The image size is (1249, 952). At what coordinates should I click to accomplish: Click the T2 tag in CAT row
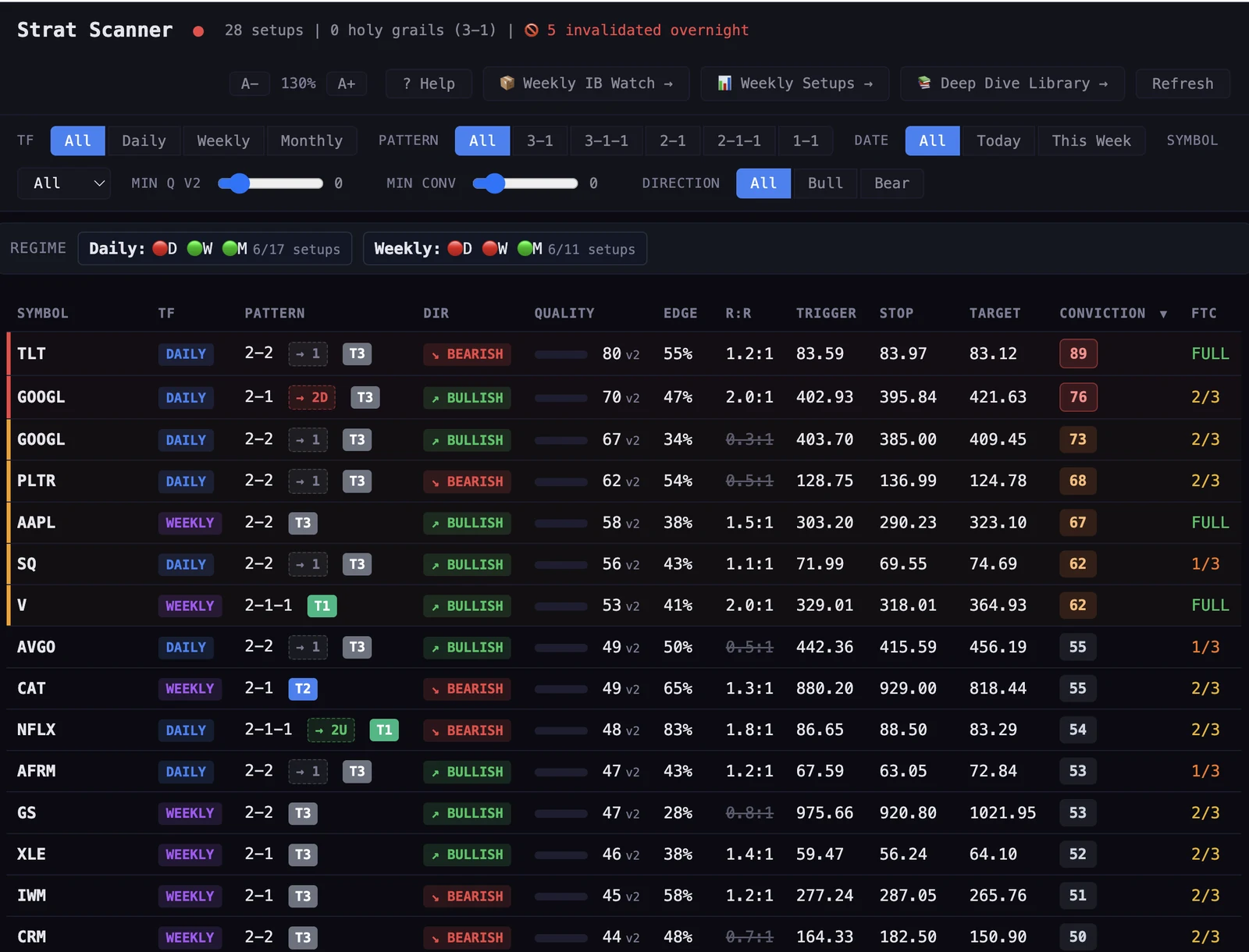pos(303,688)
